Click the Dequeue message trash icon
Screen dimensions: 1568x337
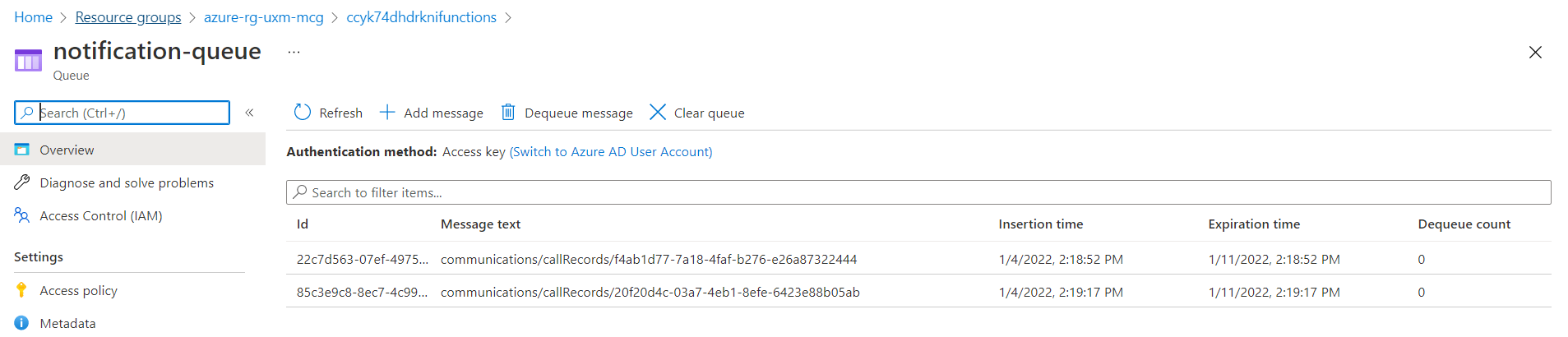(508, 113)
